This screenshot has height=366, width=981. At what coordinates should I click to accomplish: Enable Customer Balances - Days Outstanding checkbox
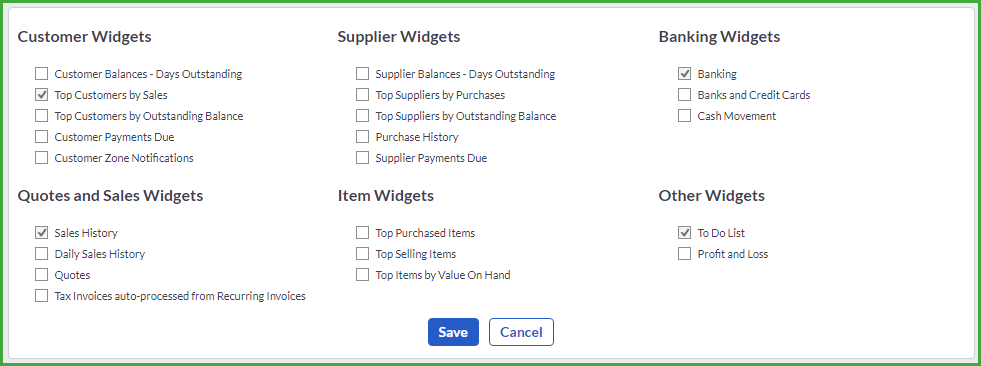coord(41,74)
